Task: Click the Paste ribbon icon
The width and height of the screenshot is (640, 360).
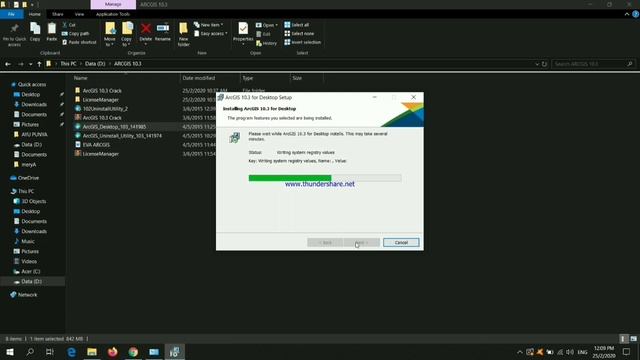Action: 51,28
